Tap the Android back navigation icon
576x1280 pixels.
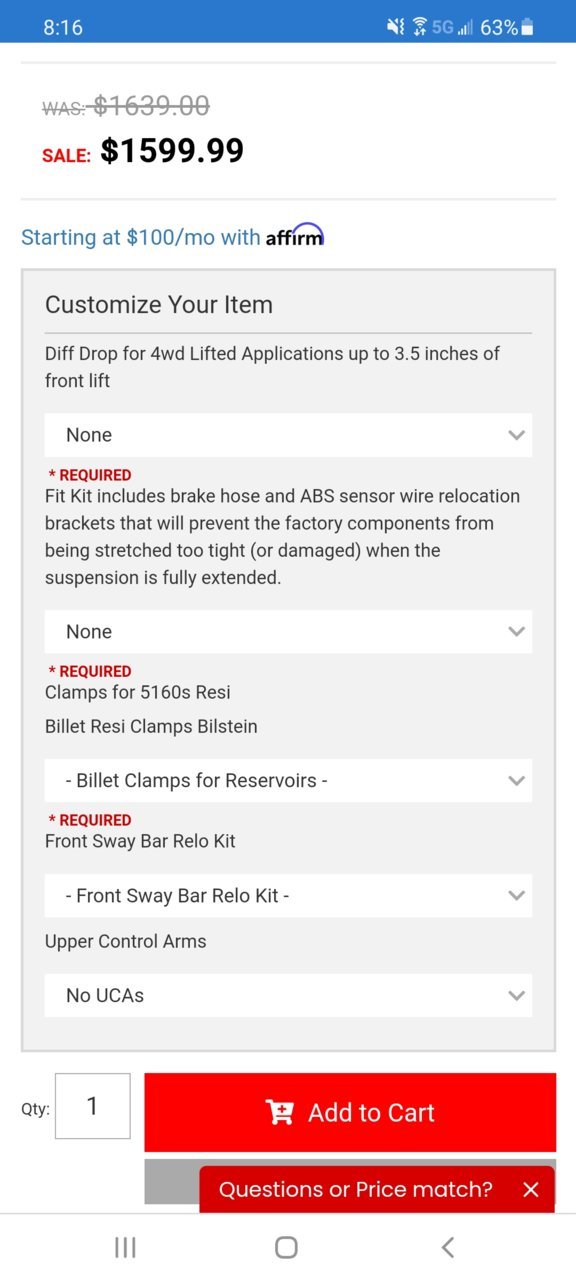point(448,1246)
